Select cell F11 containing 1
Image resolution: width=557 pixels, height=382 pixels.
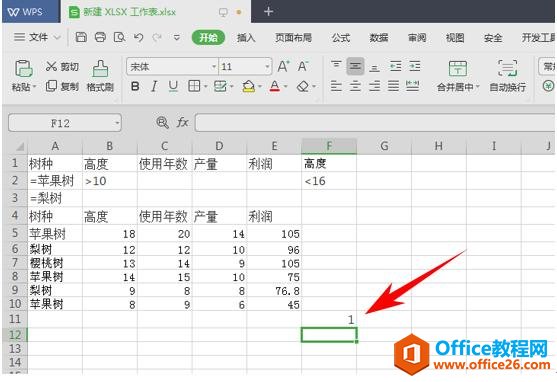(x=329, y=319)
